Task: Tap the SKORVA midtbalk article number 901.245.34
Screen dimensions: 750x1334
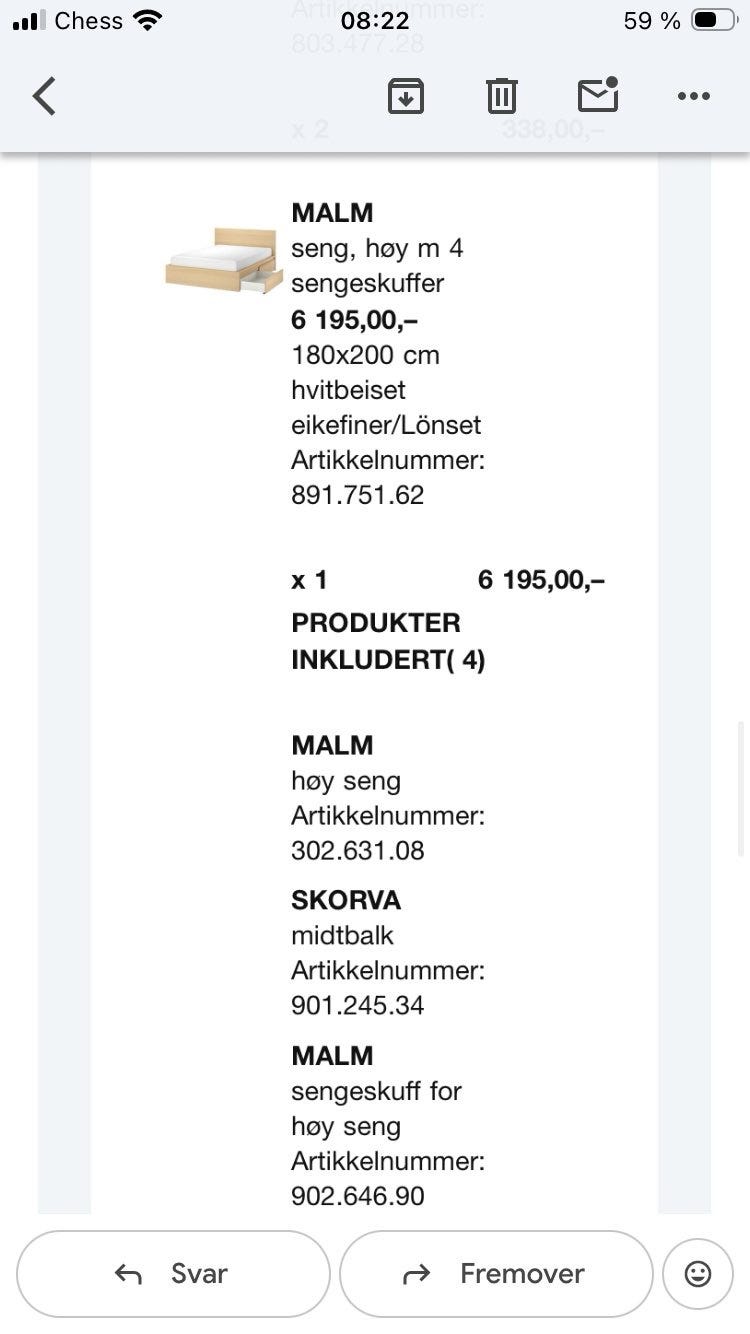Action: coord(358,1006)
